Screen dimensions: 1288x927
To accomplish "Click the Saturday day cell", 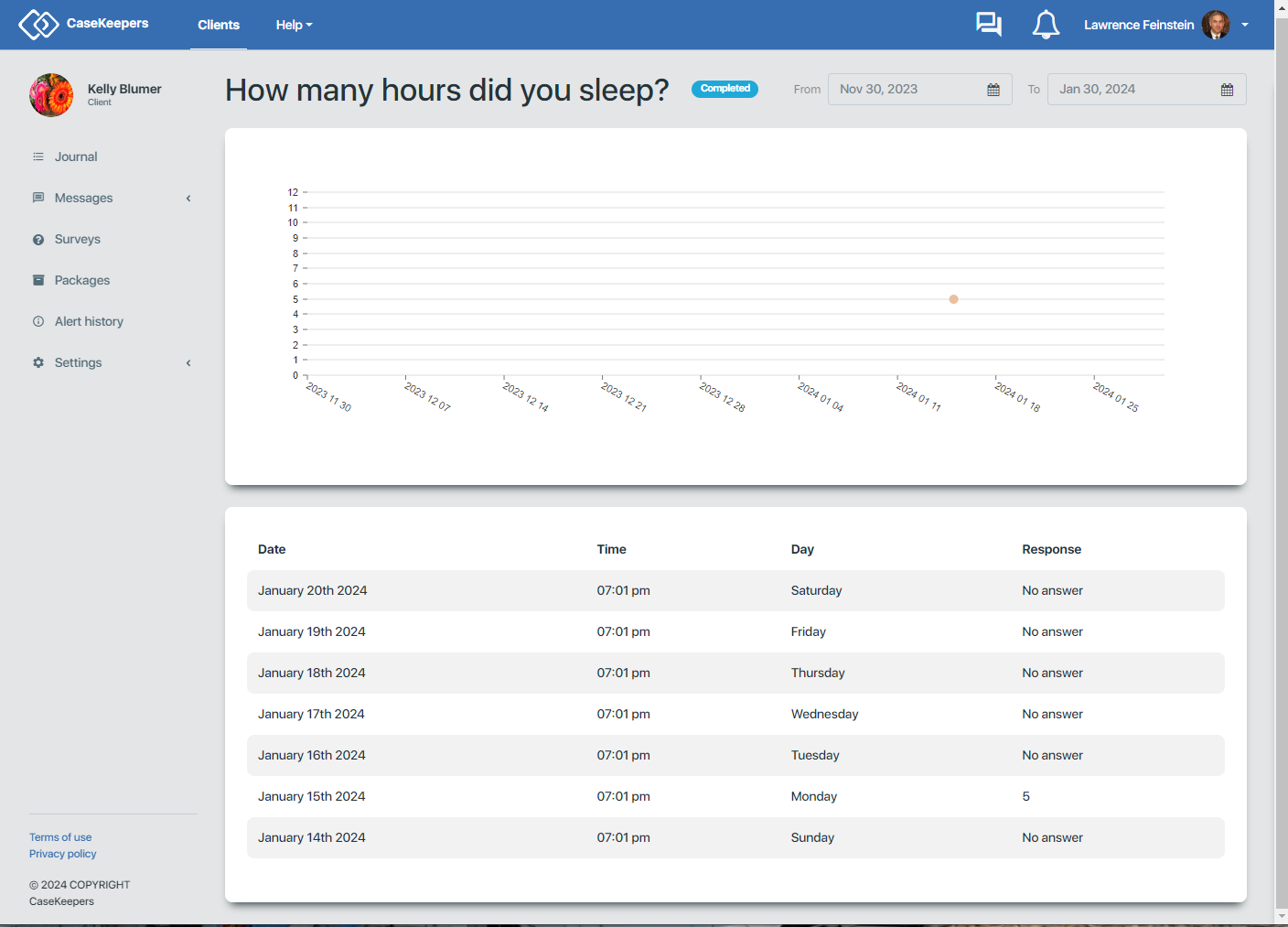I will [x=816, y=590].
